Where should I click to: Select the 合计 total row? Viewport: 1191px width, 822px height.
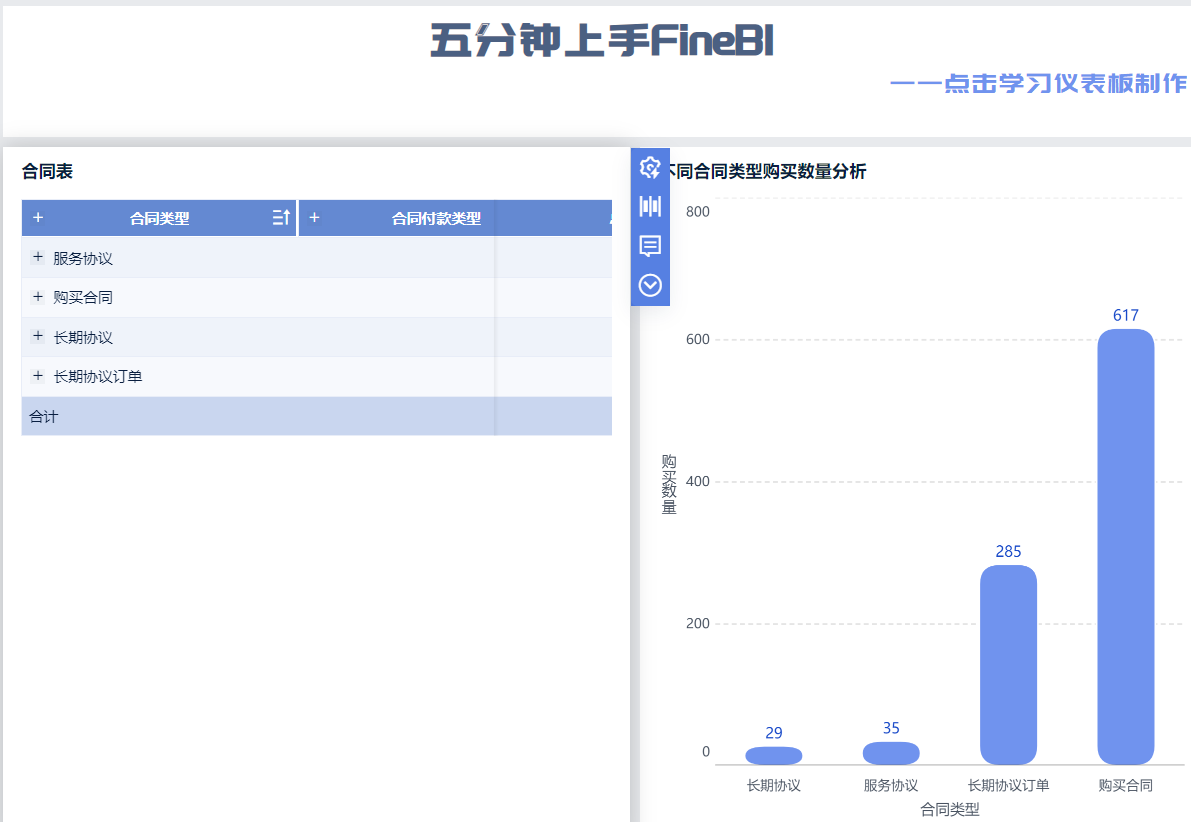tap(317, 416)
